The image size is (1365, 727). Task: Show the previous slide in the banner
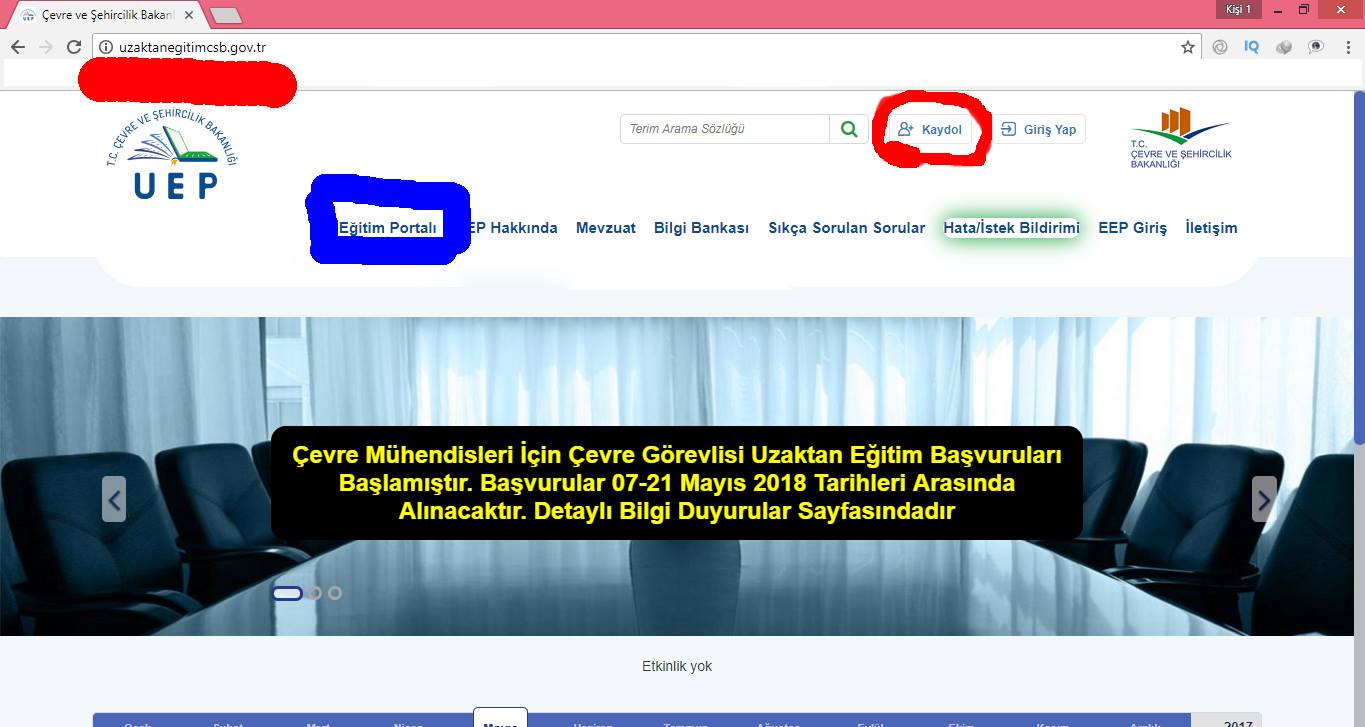pos(114,499)
